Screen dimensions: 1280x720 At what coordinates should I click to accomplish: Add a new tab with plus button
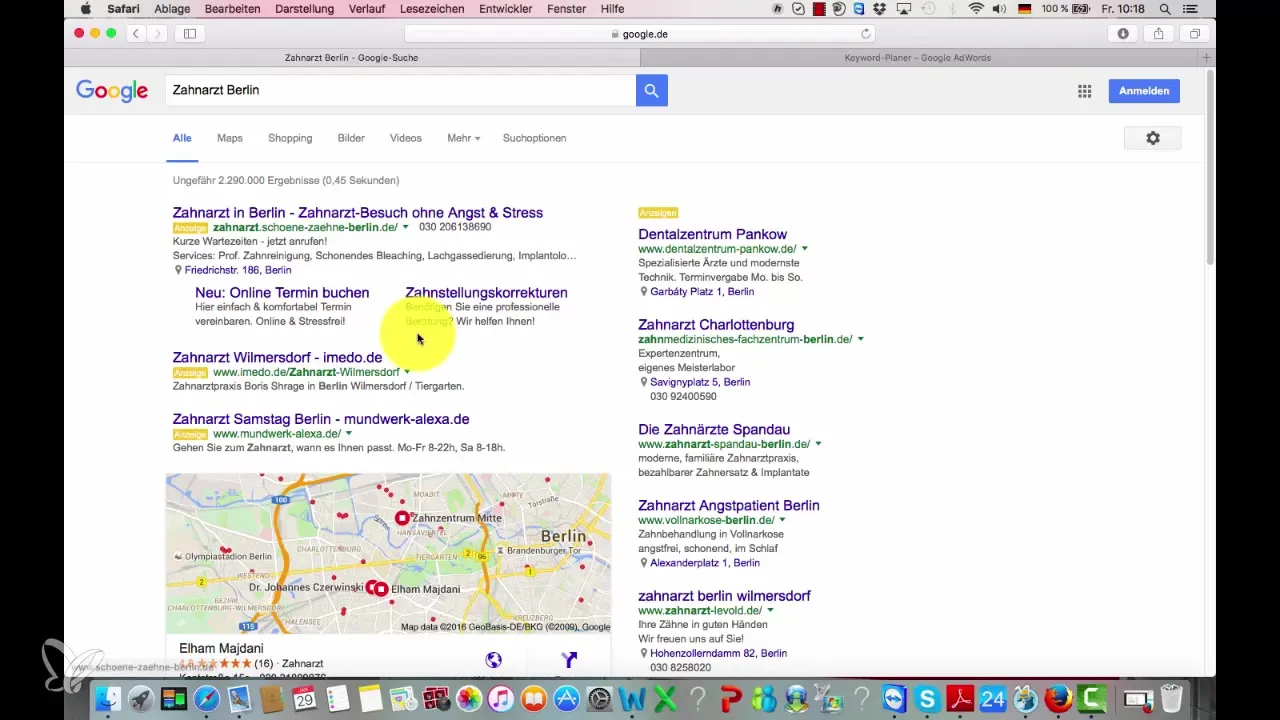(1207, 58)
